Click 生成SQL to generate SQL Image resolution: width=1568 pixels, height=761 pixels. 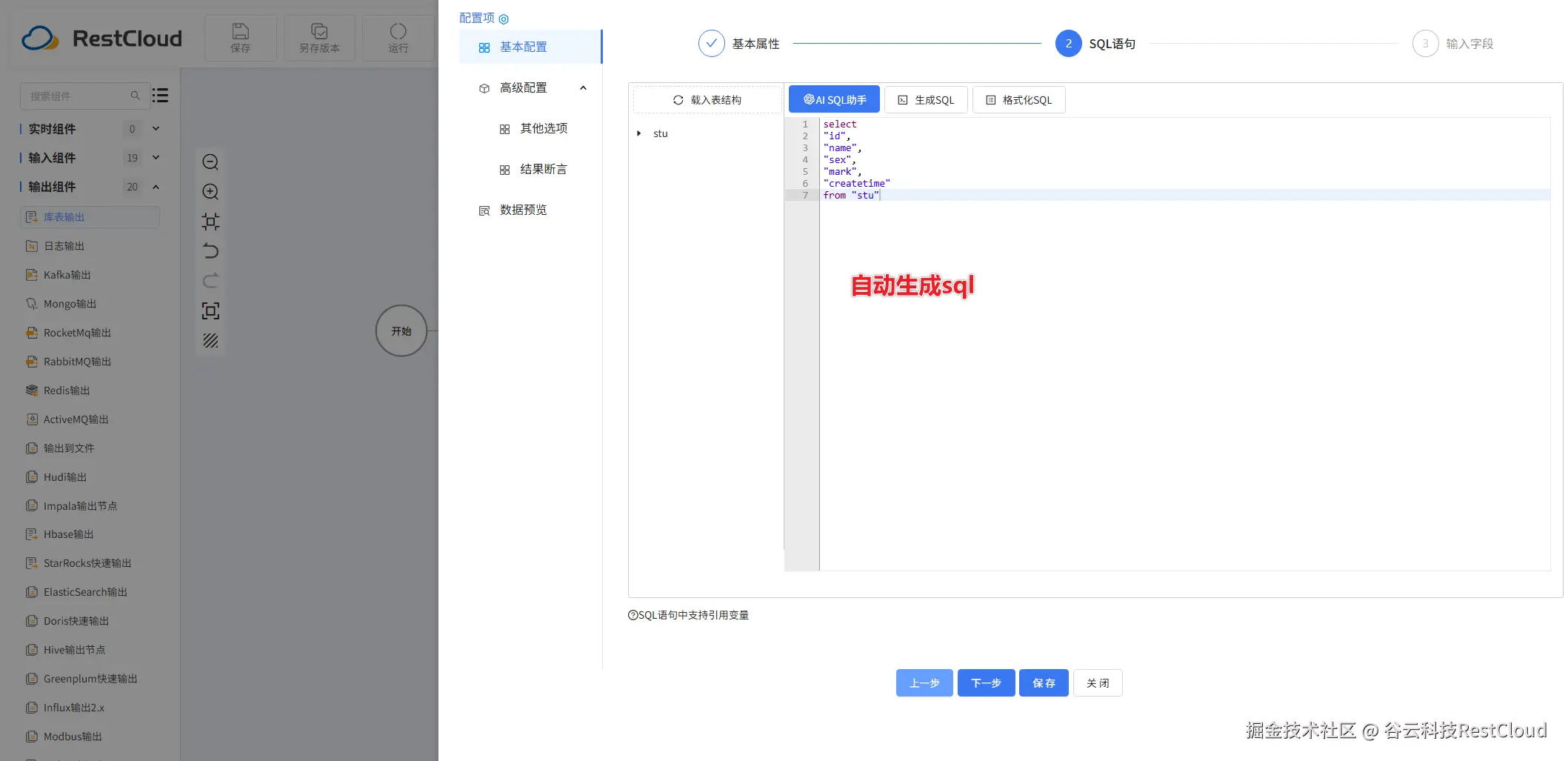(926, 99)
